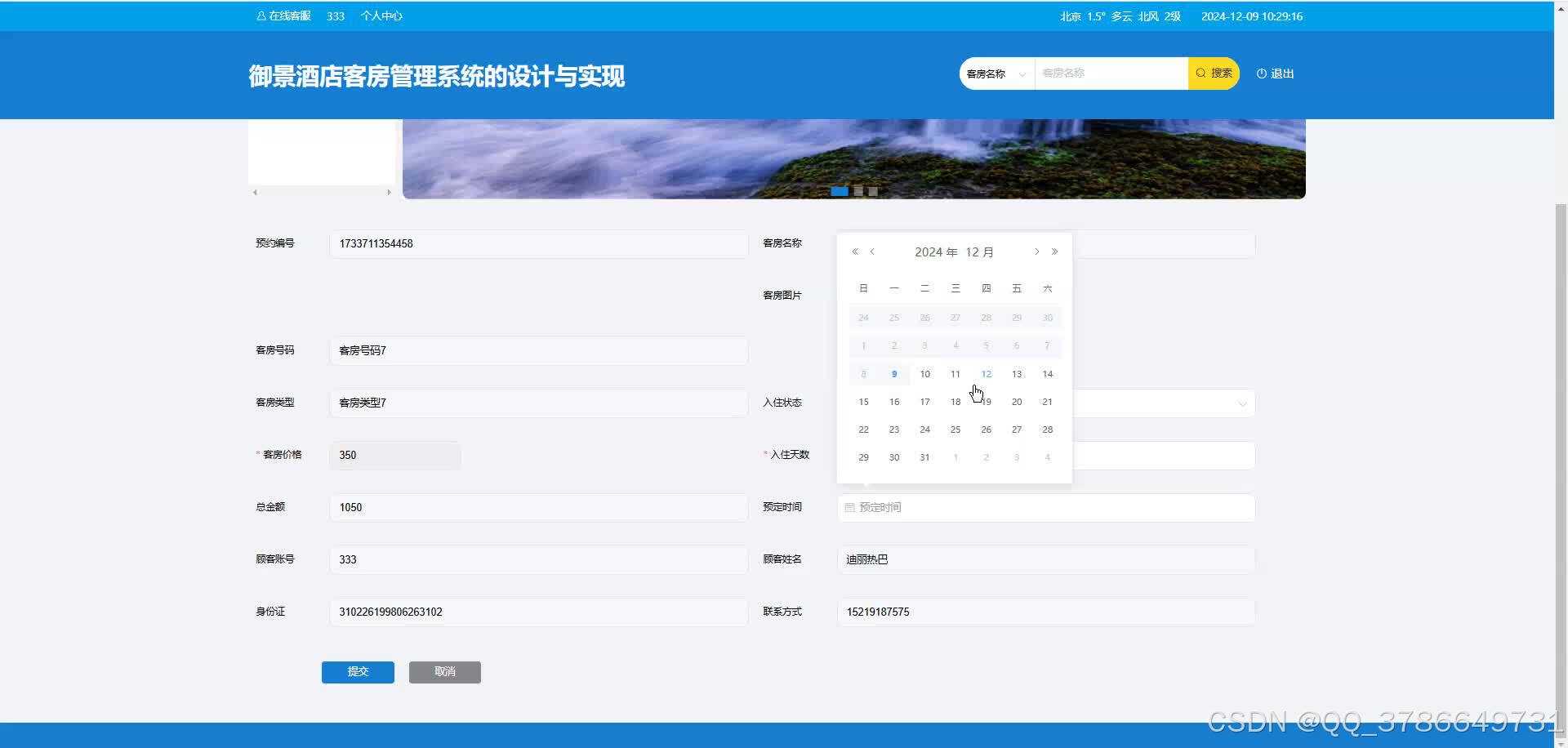Click calendar icon in 预定时间 field

tap(849, 508)
